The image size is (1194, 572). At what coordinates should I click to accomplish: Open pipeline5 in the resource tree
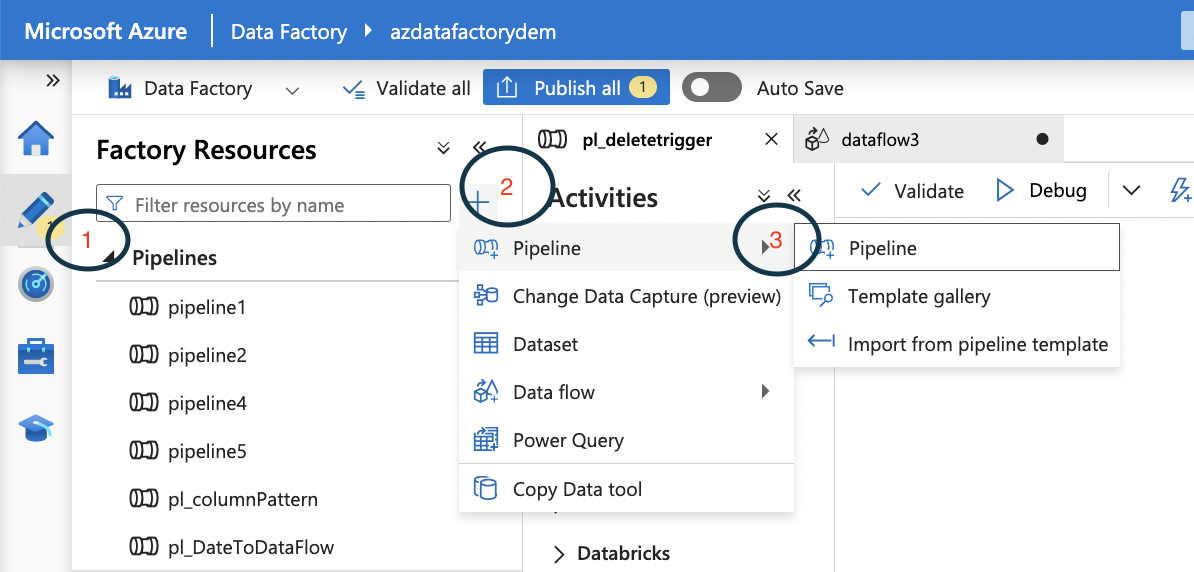[x=207, y=452]
